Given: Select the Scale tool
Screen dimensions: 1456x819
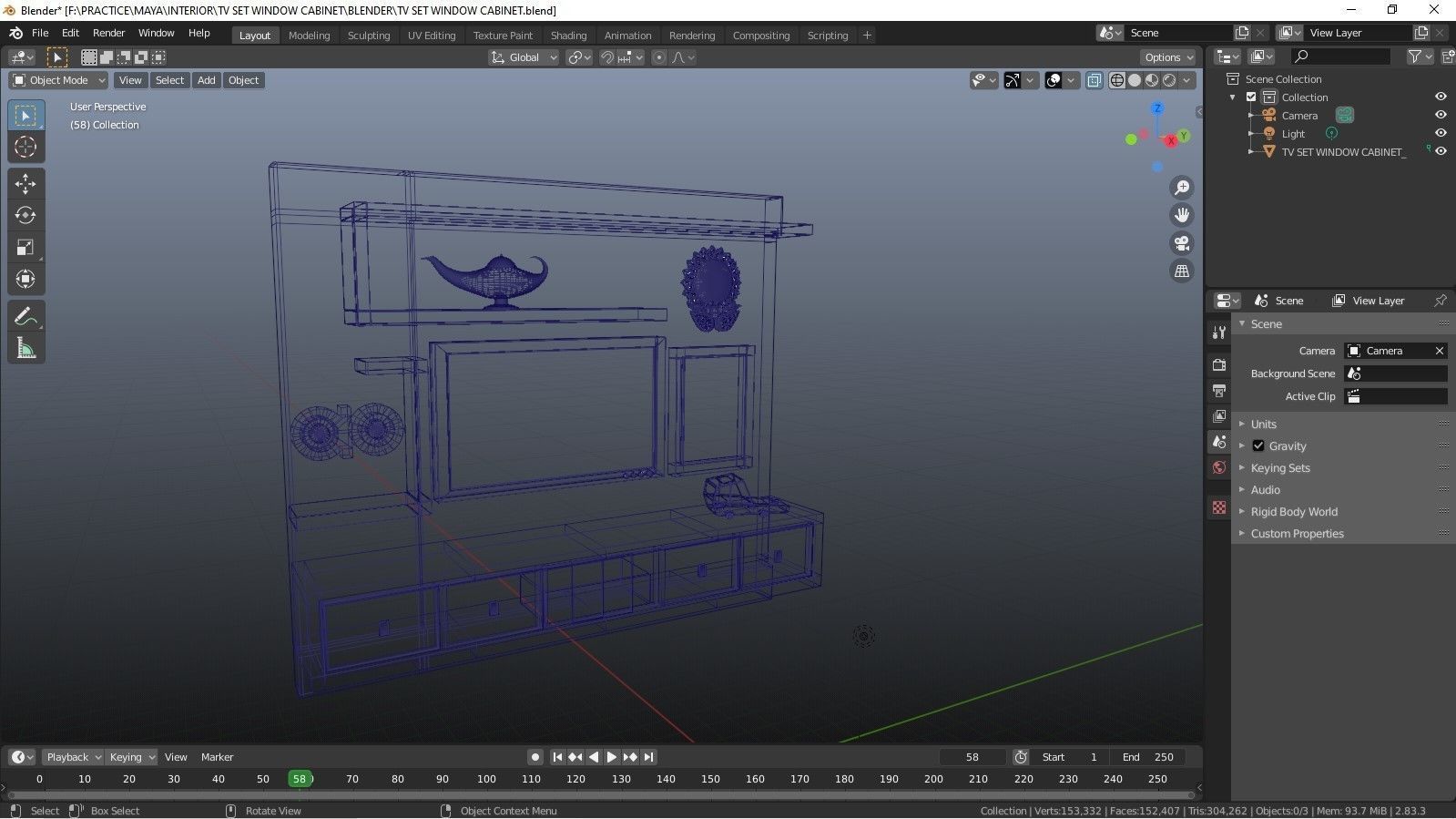Looking at the screenshot, I should [25, 248].
